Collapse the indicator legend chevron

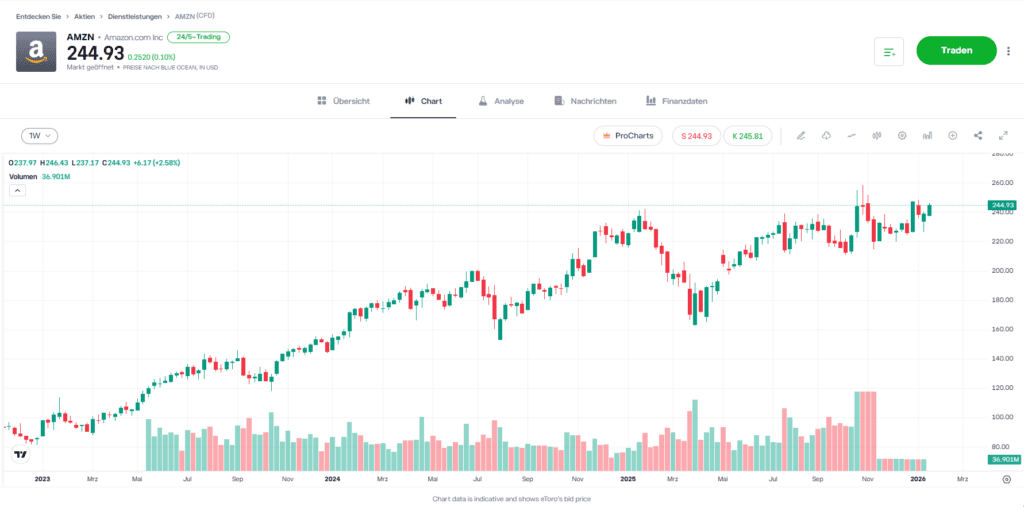(x=17, y=189)
